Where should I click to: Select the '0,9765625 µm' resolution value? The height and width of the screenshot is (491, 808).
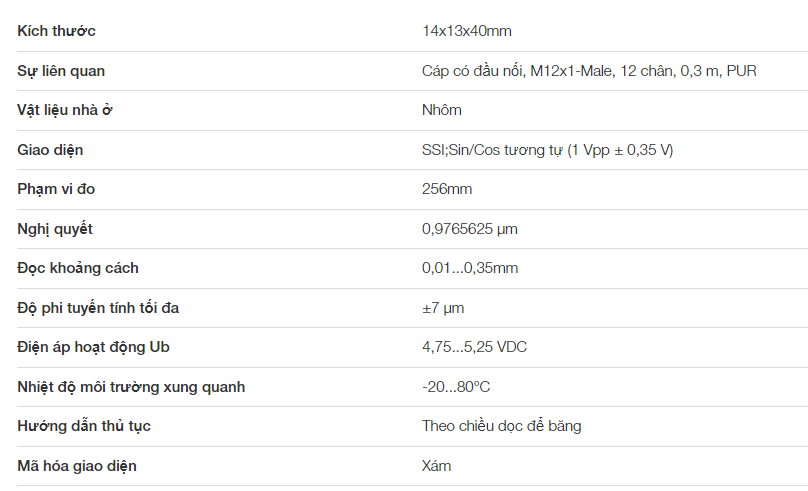click(469, 229)
